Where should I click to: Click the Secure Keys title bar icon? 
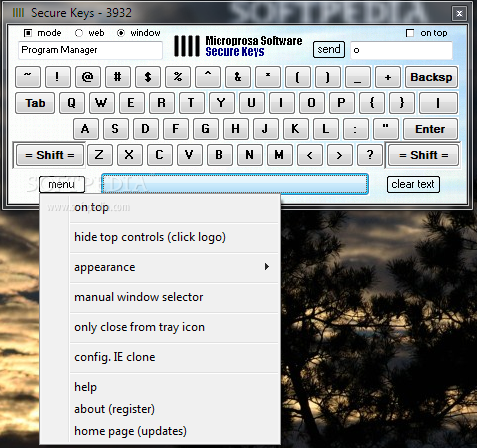18,13
